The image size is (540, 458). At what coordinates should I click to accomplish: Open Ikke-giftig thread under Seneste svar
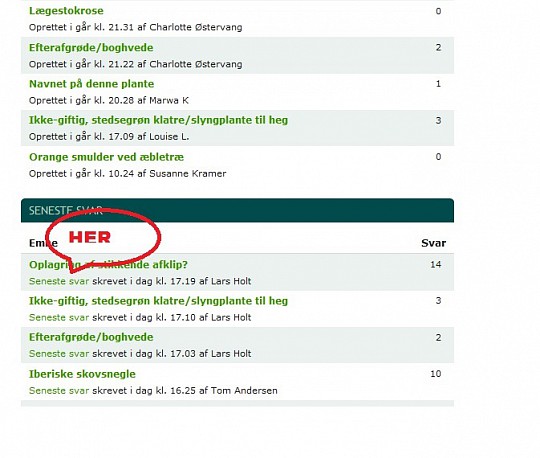coord(158,301)
